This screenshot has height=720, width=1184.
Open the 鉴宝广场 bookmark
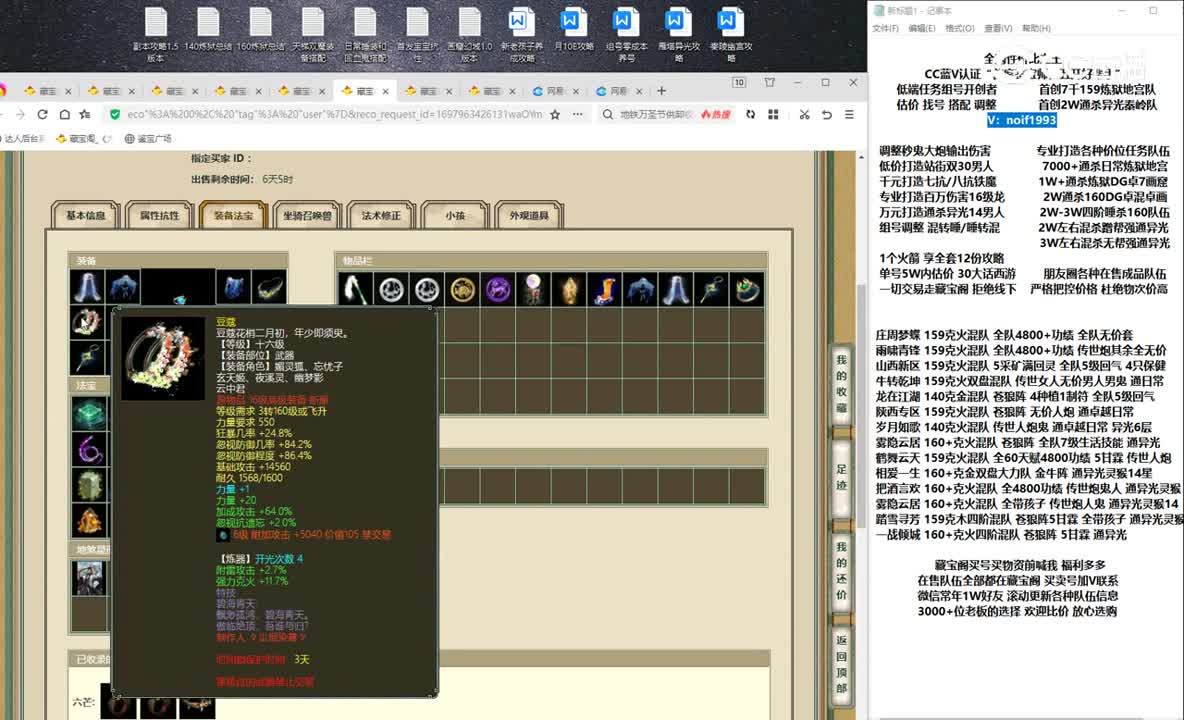tap(148, 138)
